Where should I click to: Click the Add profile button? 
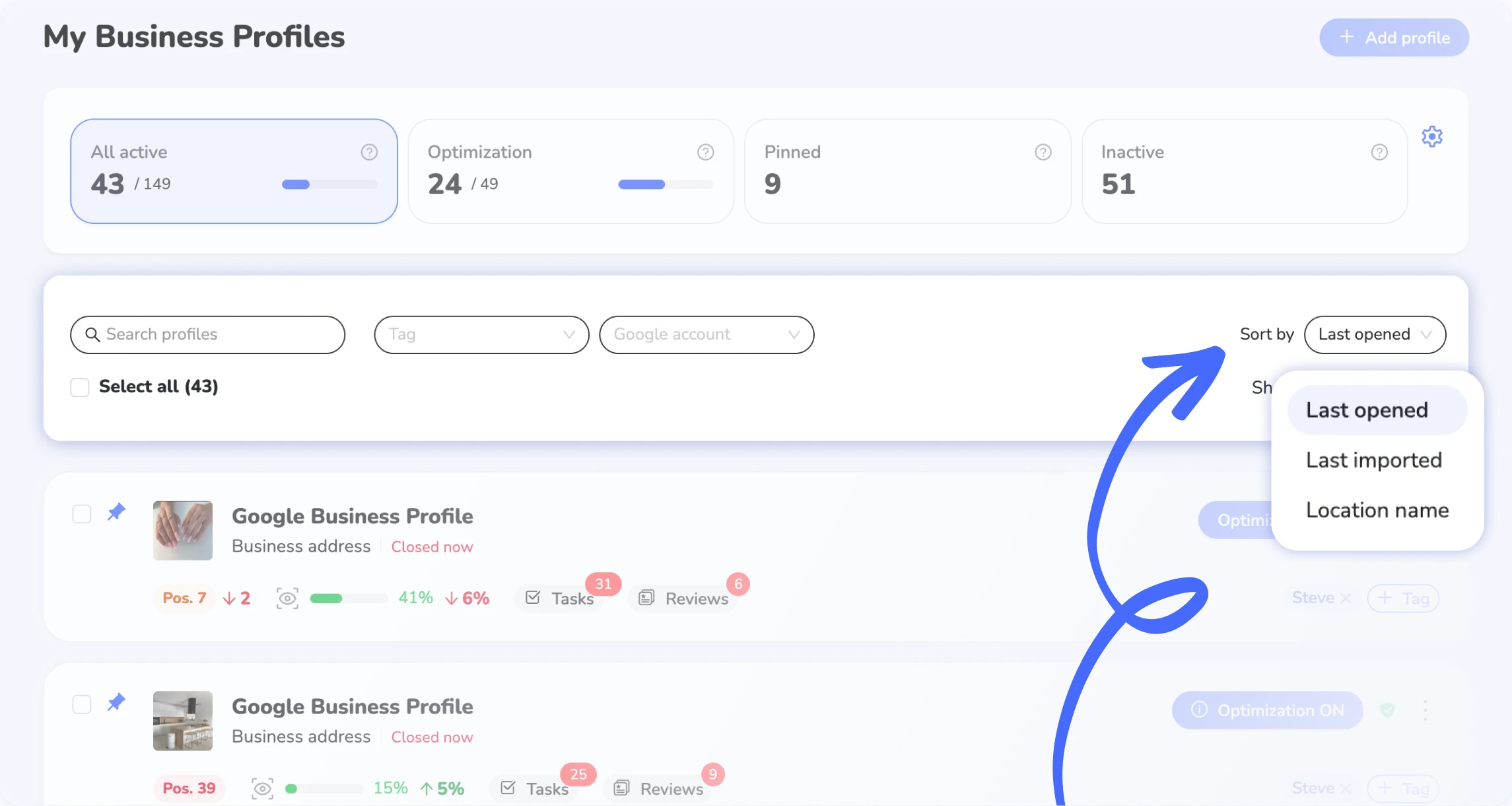click(x=1394, y=38)
